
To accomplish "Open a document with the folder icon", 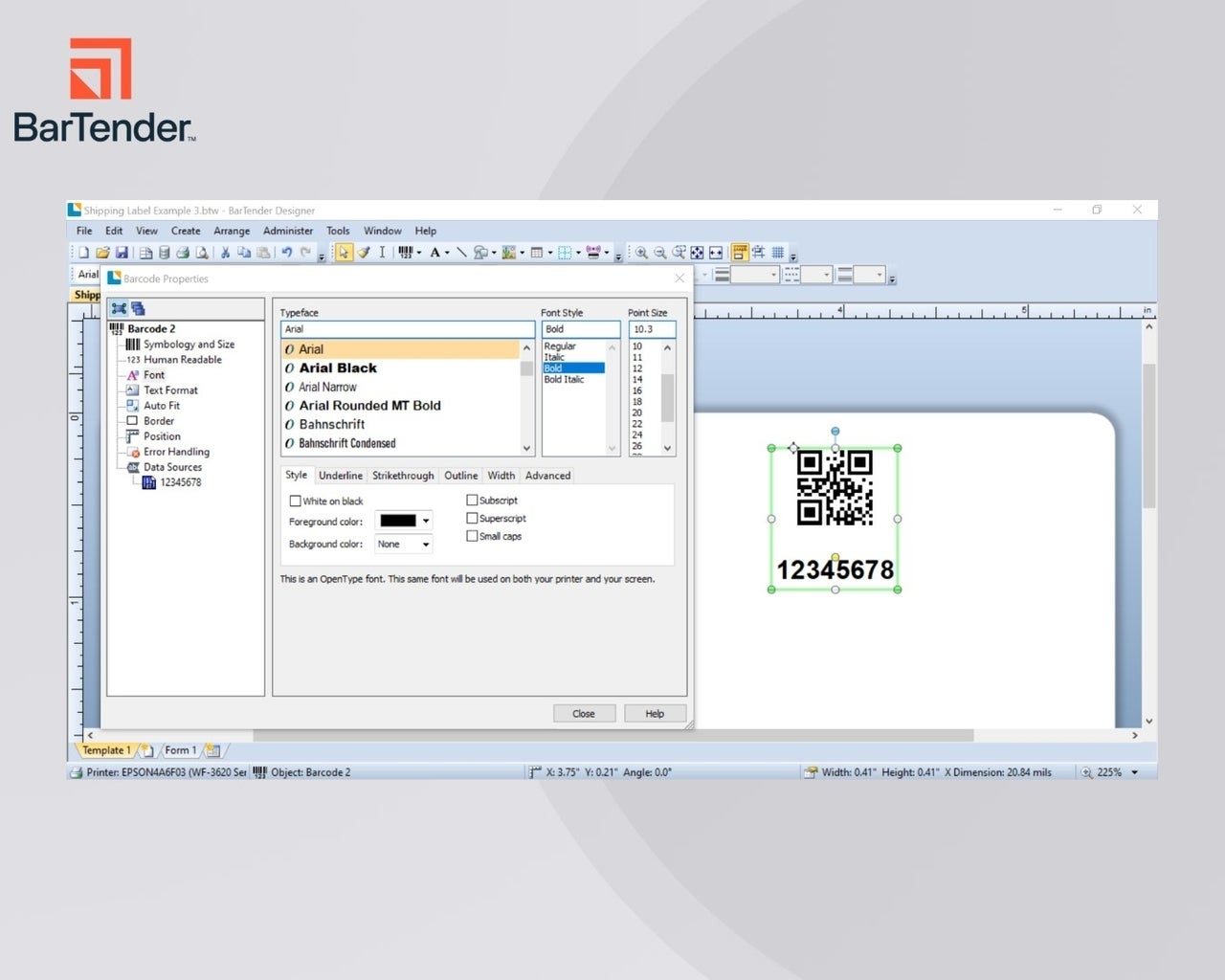I will (102, 253).
